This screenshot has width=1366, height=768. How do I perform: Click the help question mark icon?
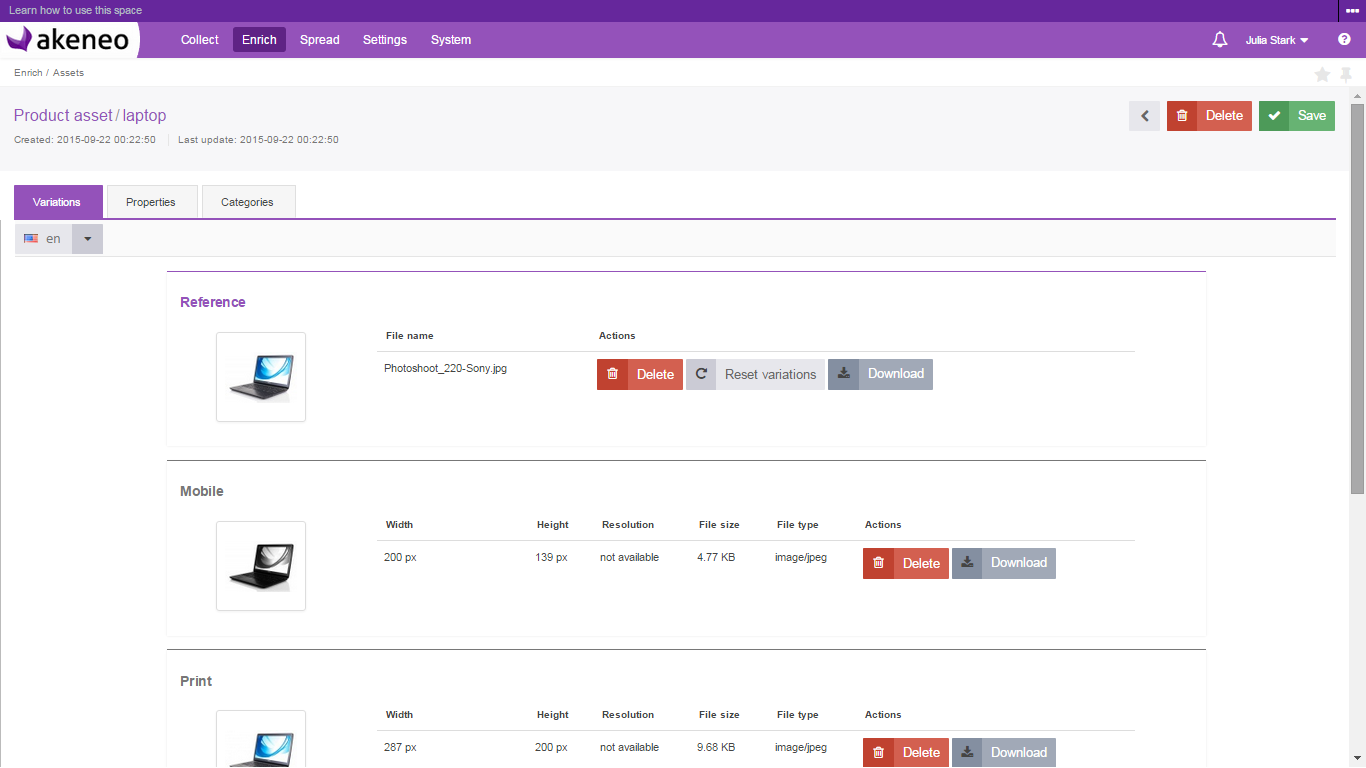click(x=1344, y=40)
